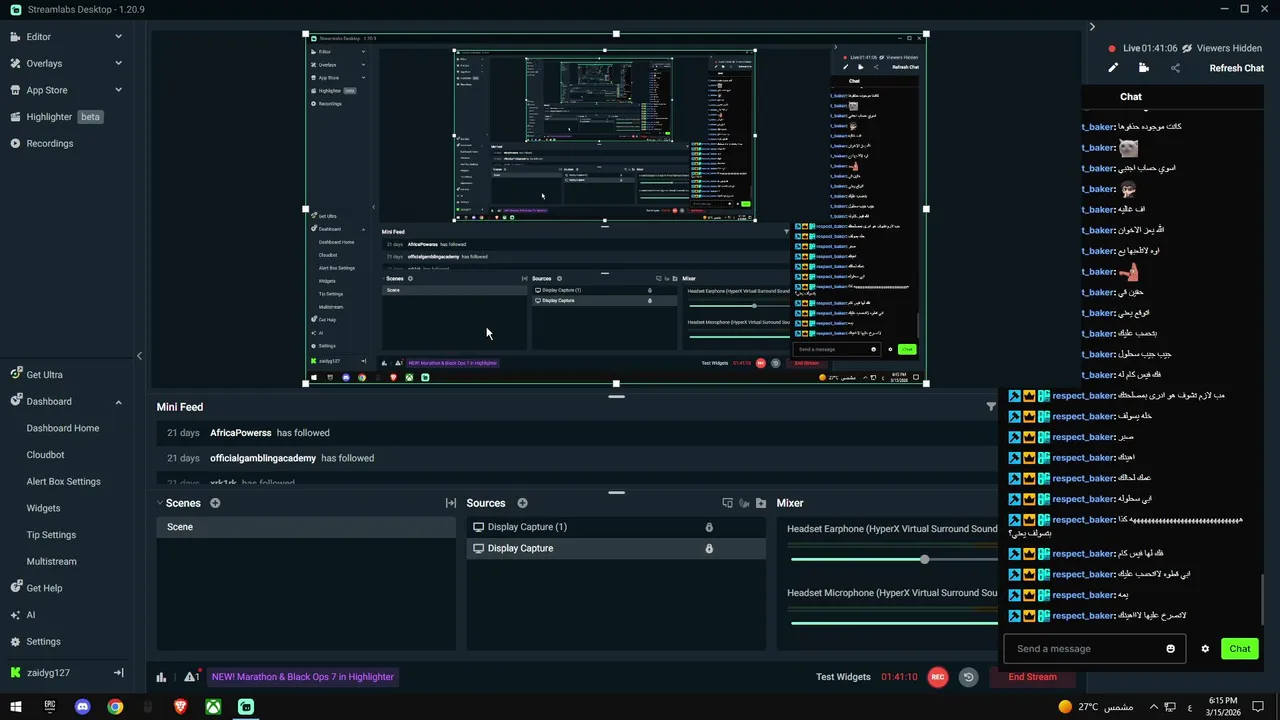Toggle the Viewers Hidden eye icon
This screenshot has width=1280, height=720.
click(x=1187, y=48)
